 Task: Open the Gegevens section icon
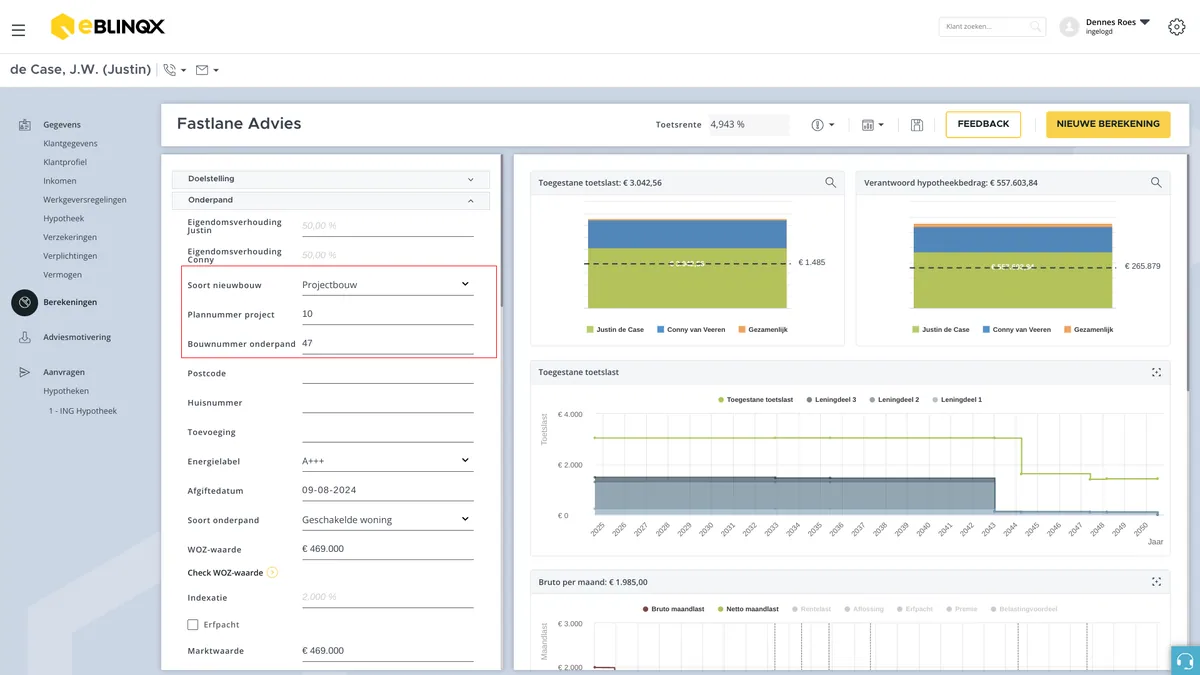pos(25,125)
